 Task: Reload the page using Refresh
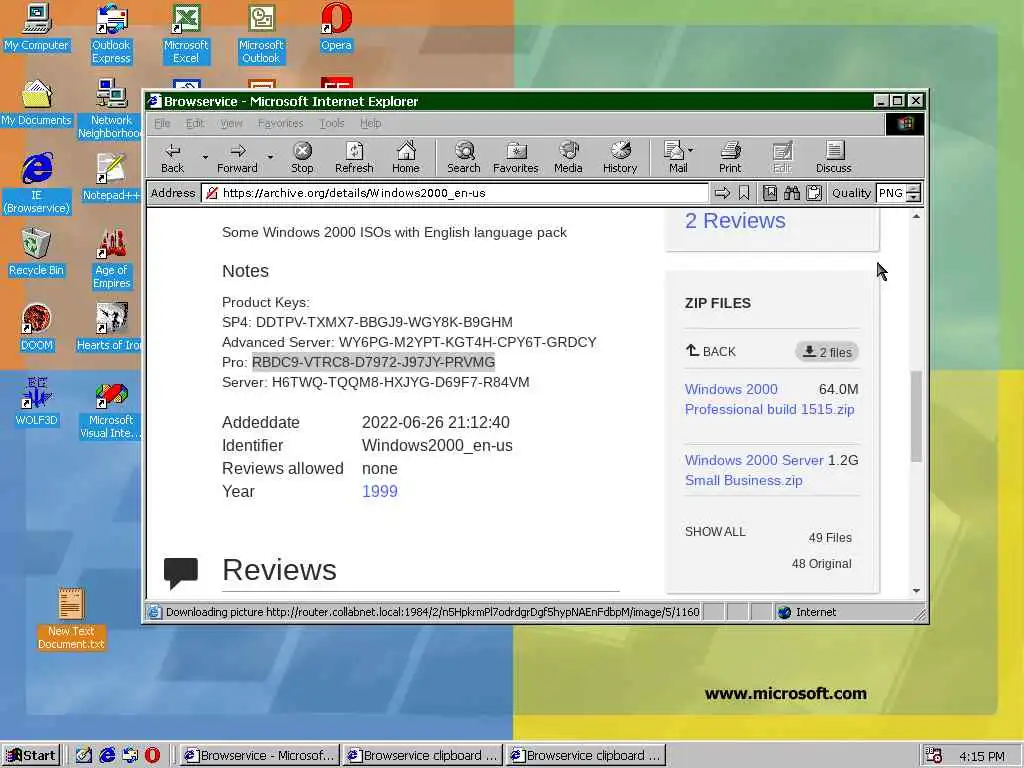point(354,157)
